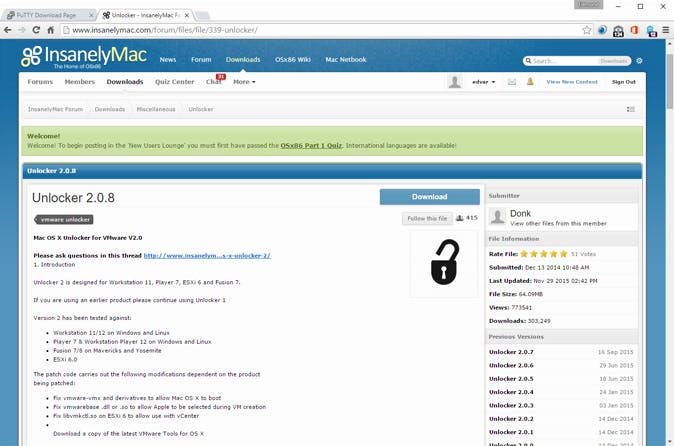Click the blue globe extension icon
674x446 pixels.
[602, 30]
